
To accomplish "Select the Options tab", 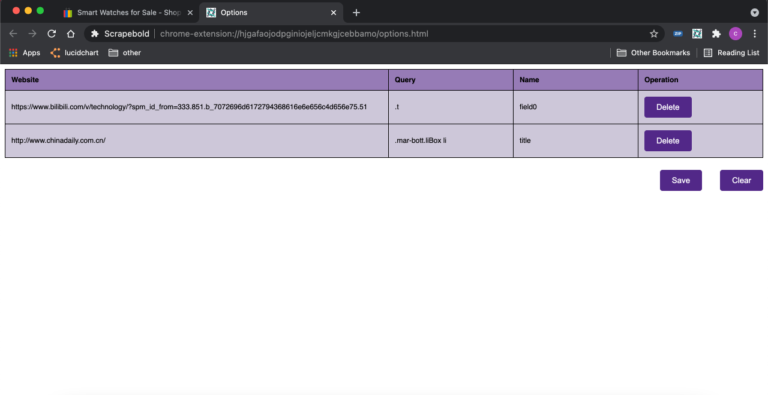I will pyautogui.click(x=271, y=13).
